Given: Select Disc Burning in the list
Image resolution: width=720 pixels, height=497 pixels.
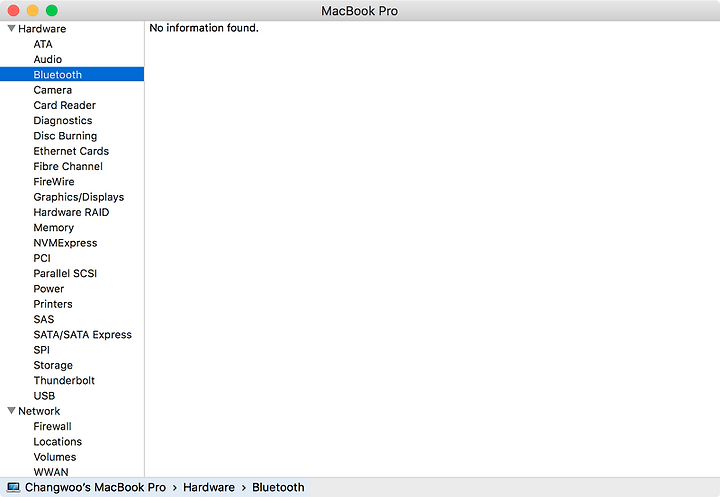Looking at the screenshot, I should tap(65, 136).
